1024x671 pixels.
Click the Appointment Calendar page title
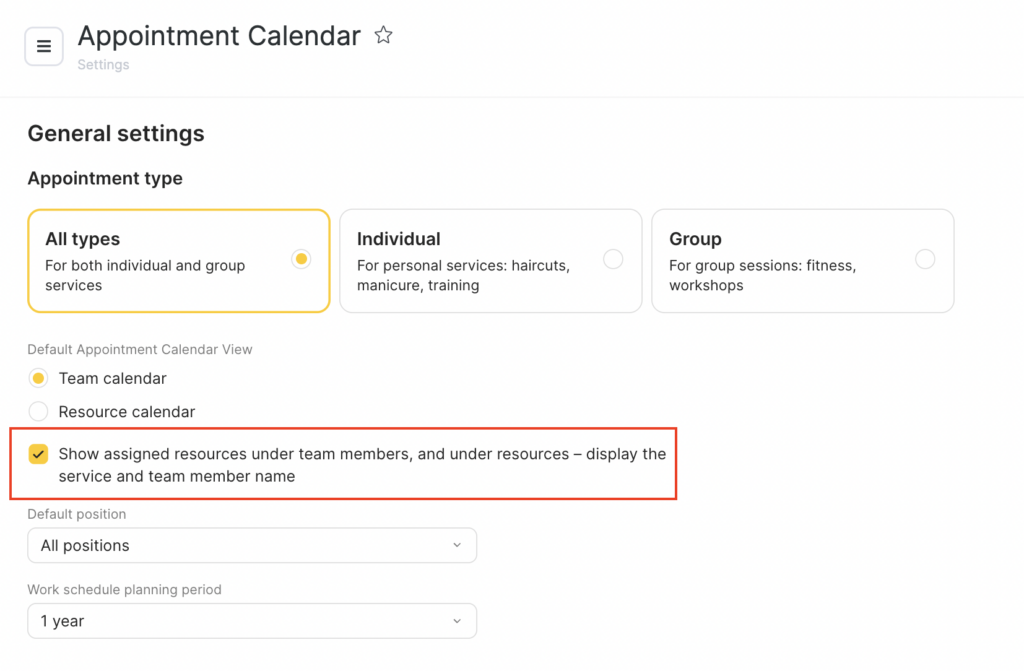pos(219,36)
